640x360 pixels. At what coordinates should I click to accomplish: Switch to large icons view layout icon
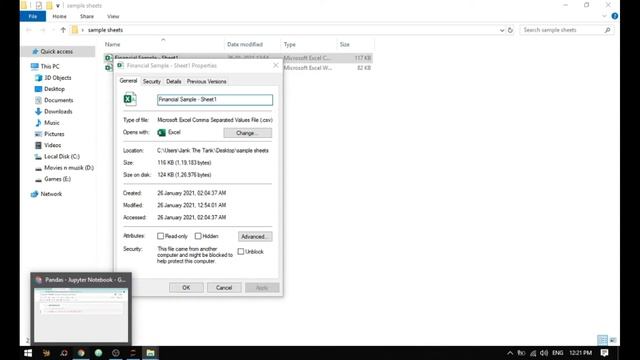(x=613, y=340)
